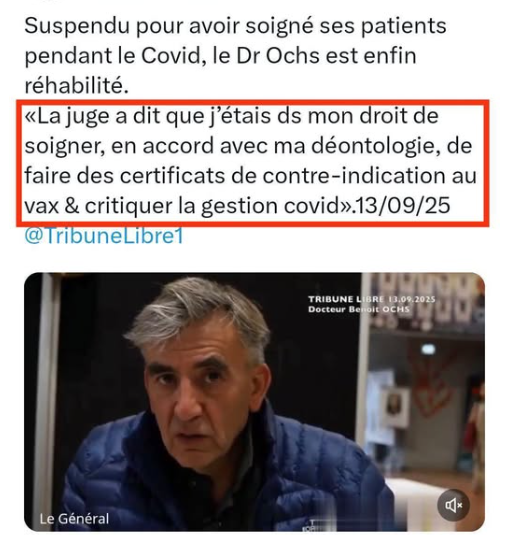The image size is (512, 535).
Task: Click the date 13/09/25 in the post
Action: click(x=403, y=206)
